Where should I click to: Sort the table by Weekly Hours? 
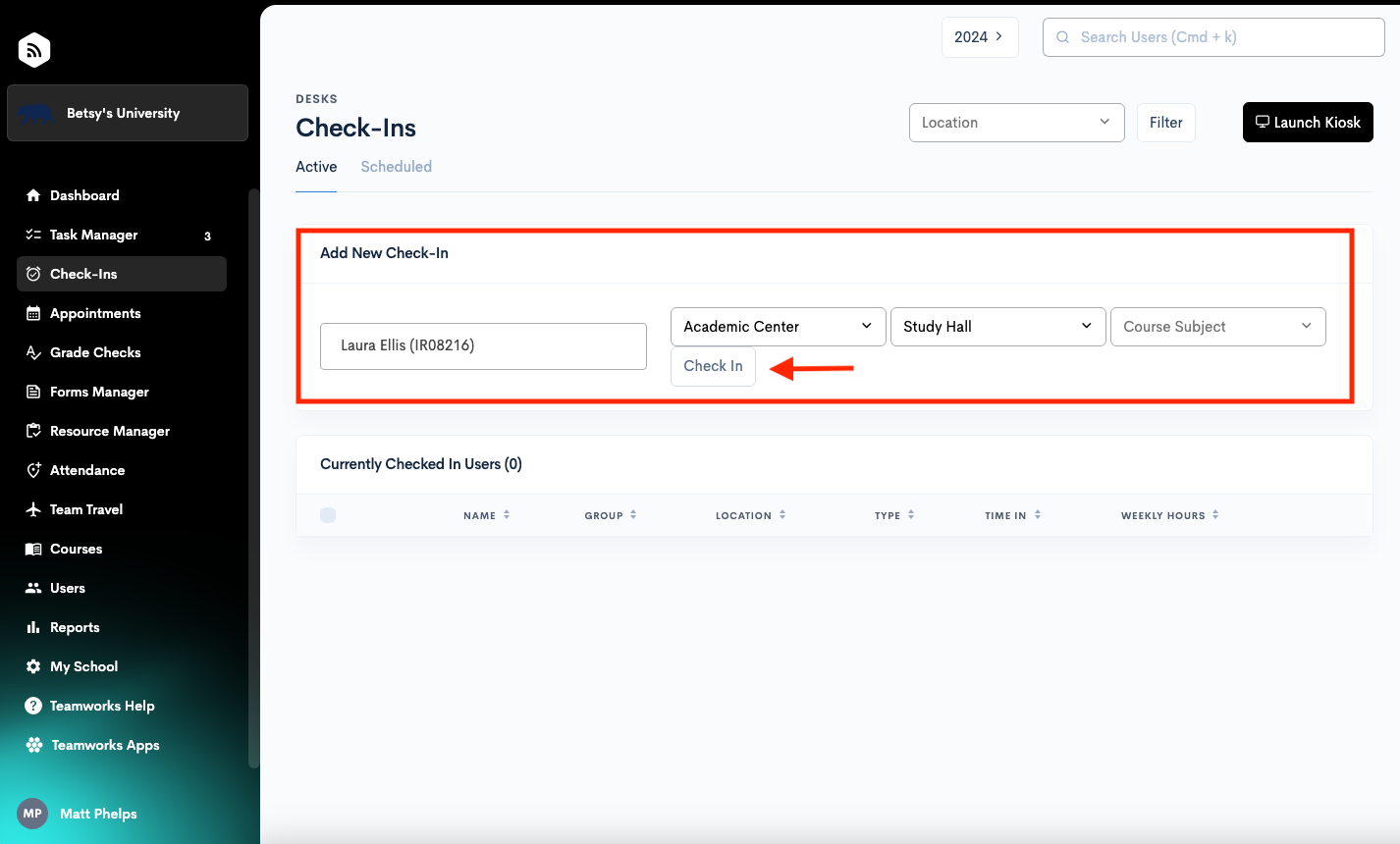[x=1169, y=515]
